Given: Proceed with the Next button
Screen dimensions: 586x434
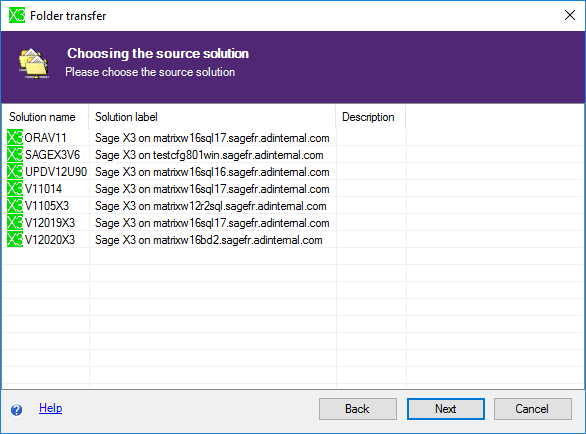Looking at the screenshot, I should pyautogui.click(x=445, y=409).
